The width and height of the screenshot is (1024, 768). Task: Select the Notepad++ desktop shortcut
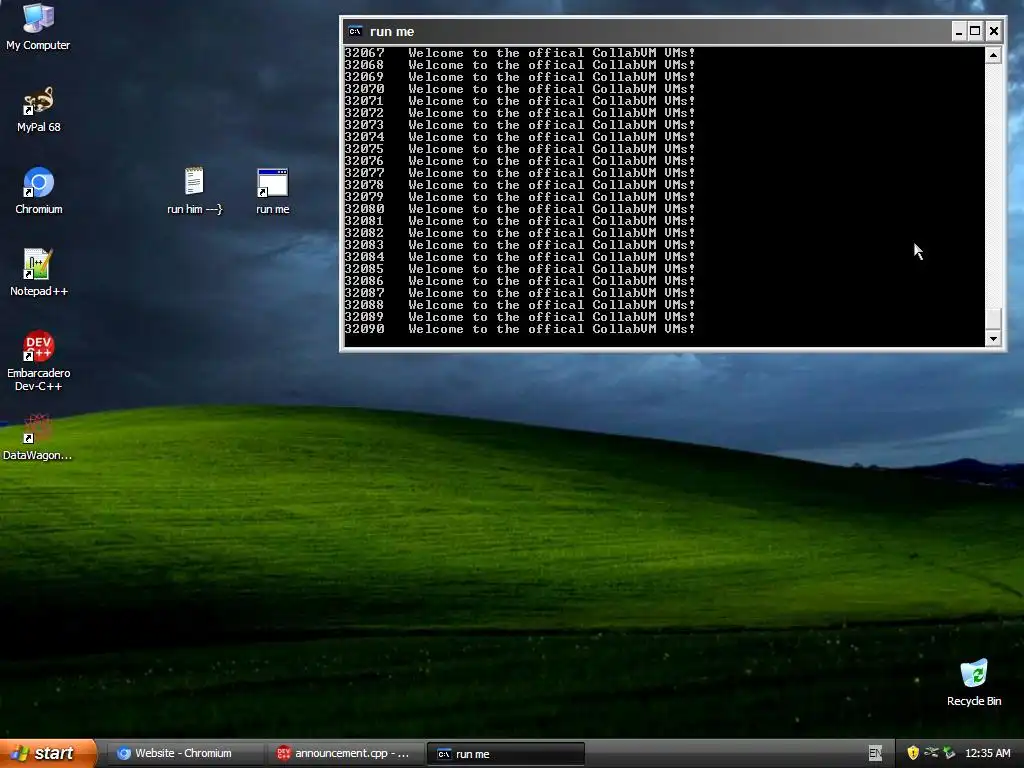[39, 273]
